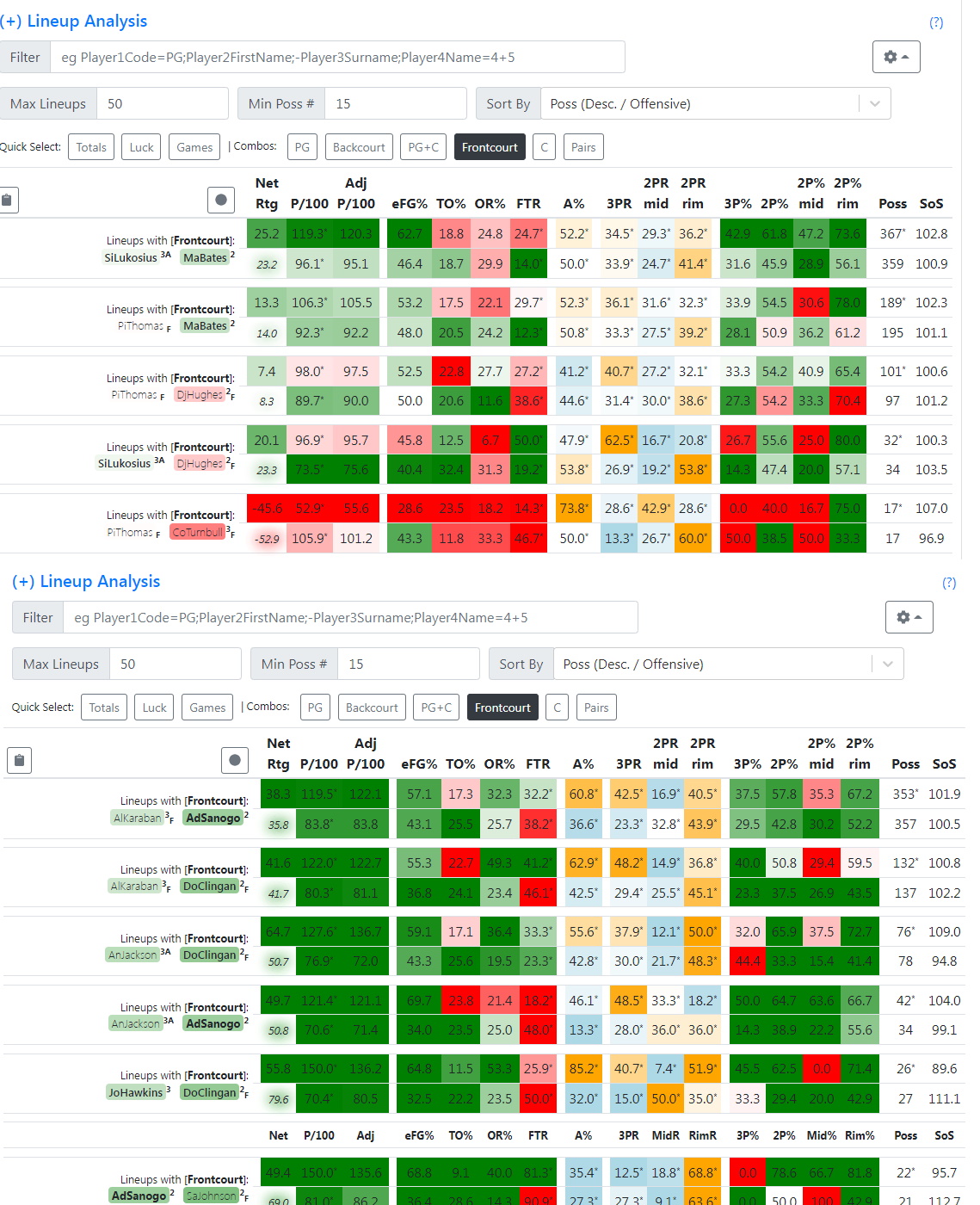Toggle Games quick select in the second panel
The image size is (980, 1205).
tap(207, 708)
